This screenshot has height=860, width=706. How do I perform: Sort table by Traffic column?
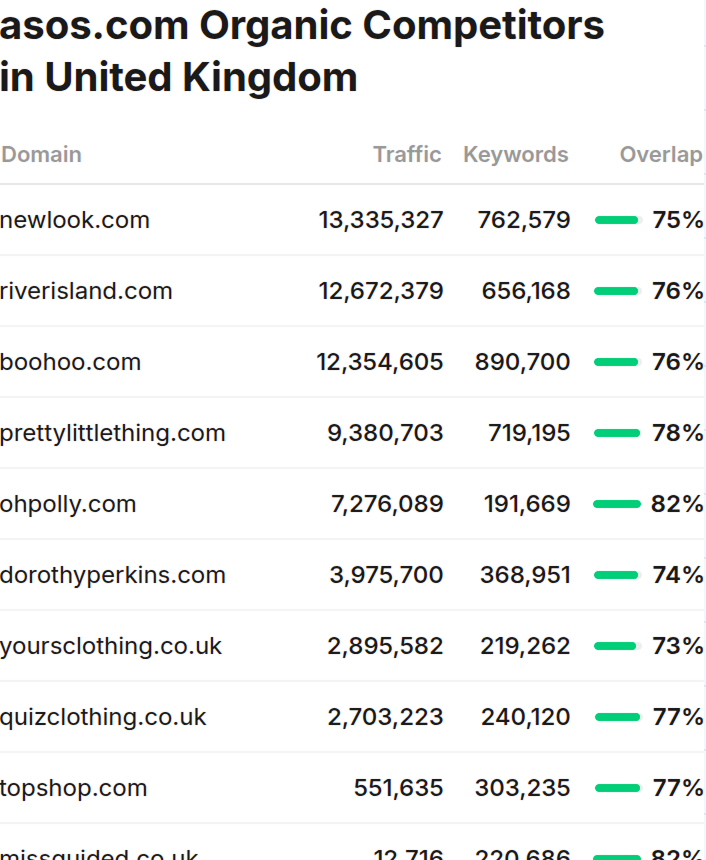tap(407, 154)
